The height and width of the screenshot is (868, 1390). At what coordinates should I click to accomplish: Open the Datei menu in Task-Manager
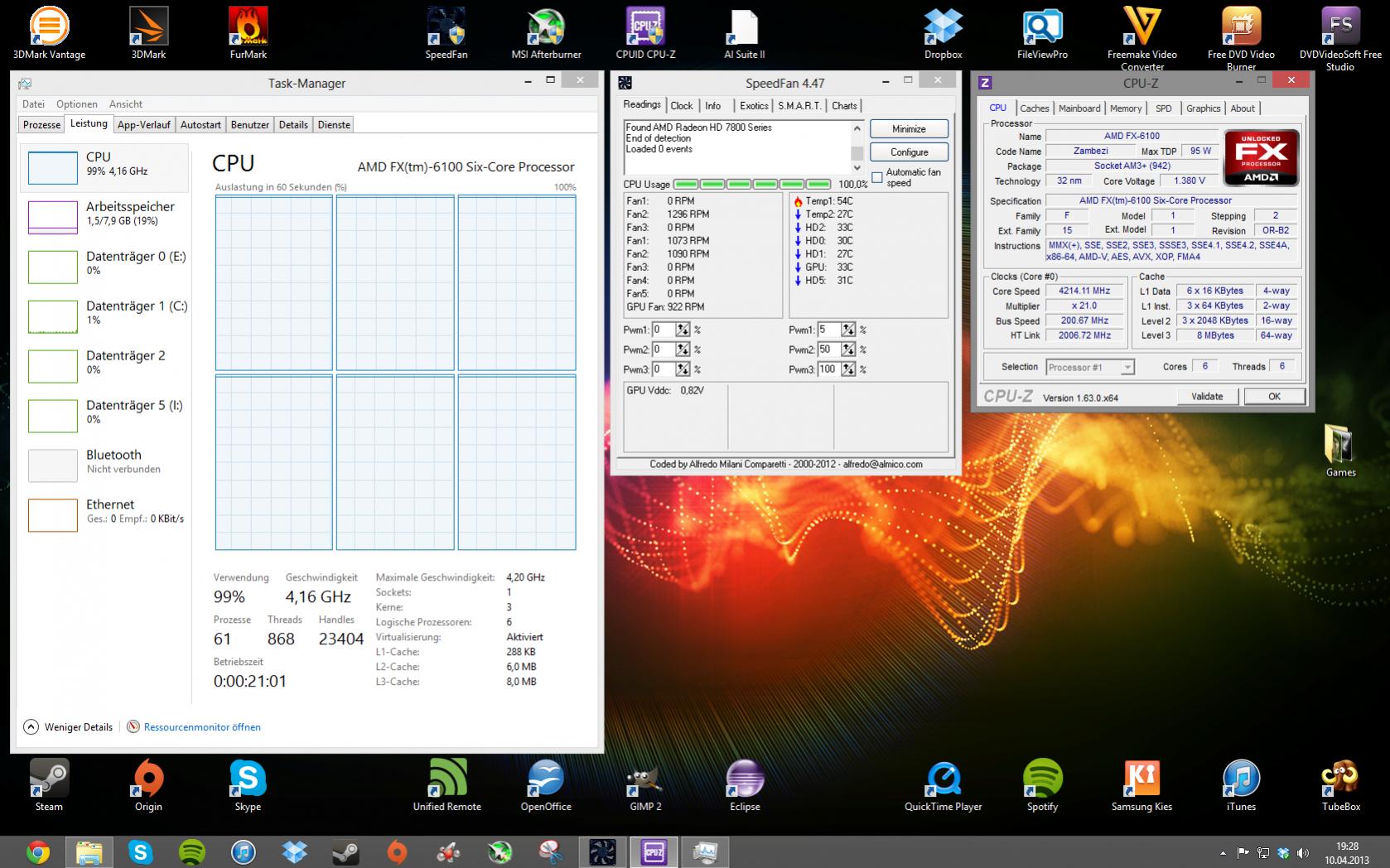(x=33, y=104)
